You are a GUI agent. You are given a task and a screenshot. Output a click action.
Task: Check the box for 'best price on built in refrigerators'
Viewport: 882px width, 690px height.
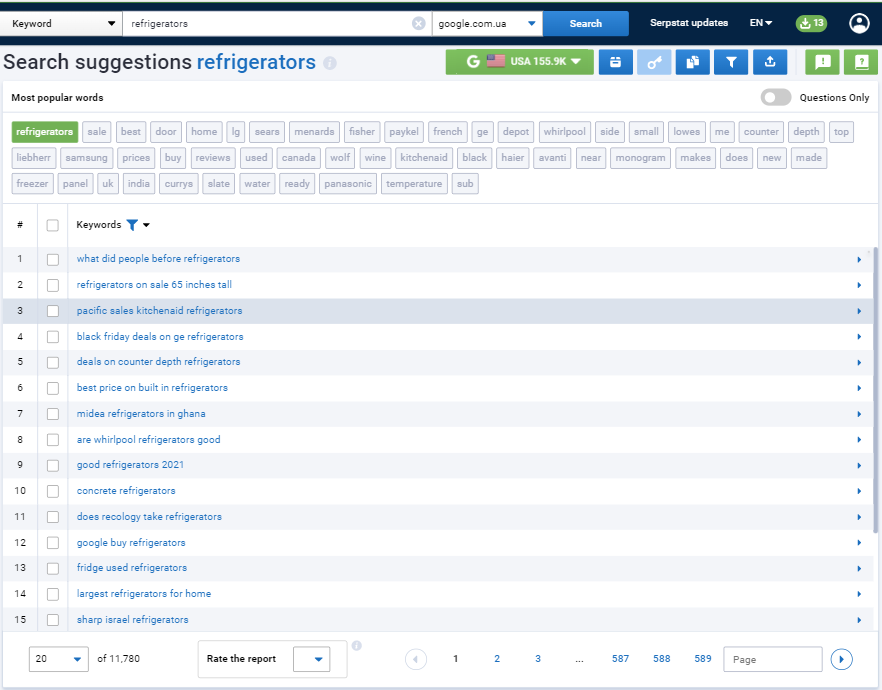53,388
